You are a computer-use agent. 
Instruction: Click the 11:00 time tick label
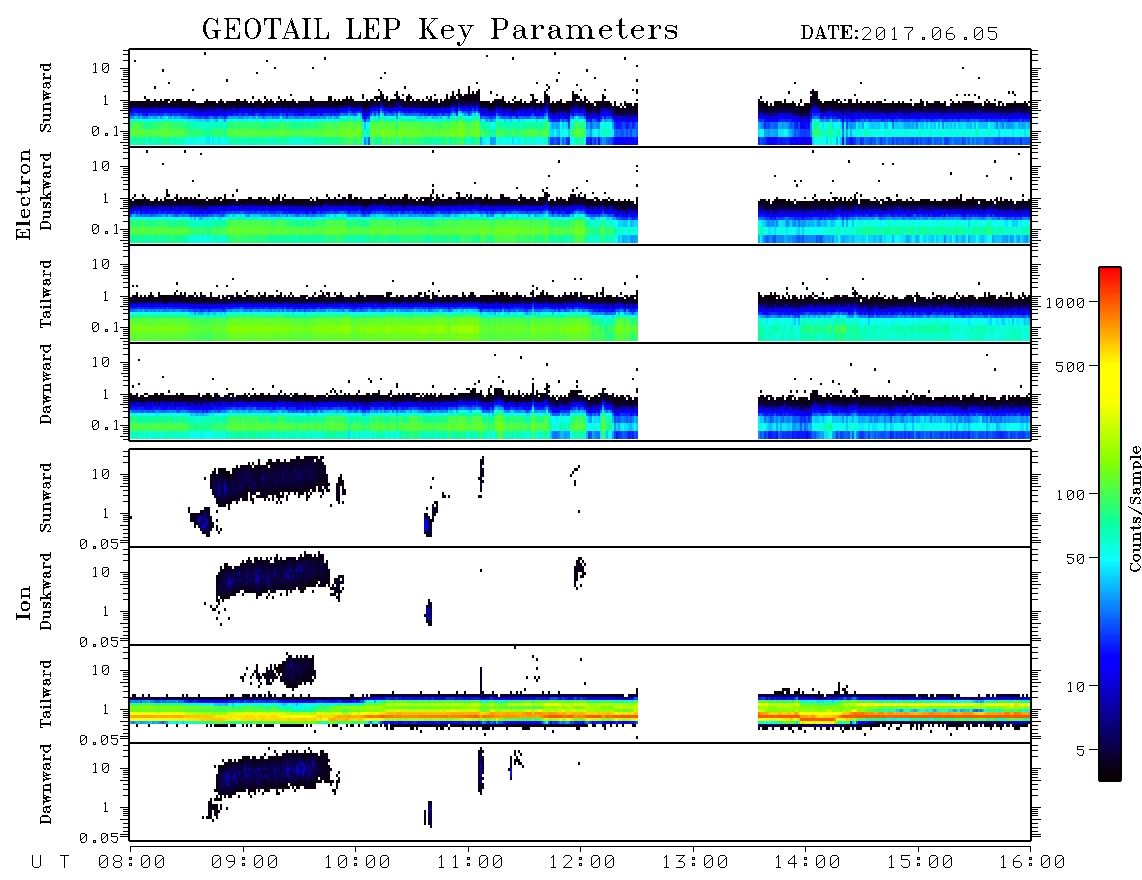coord(470,863)
